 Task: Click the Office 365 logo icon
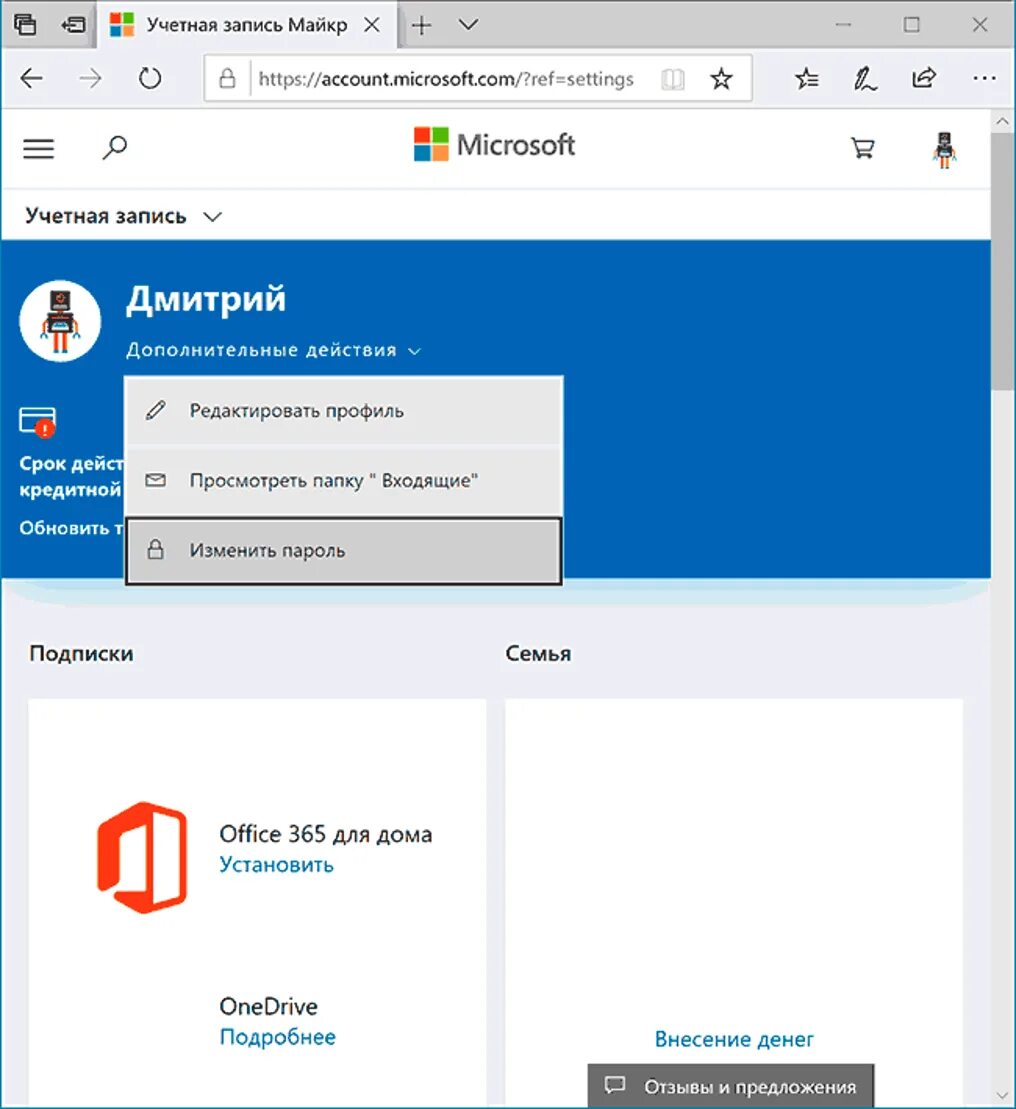click(x=142, y=857)
